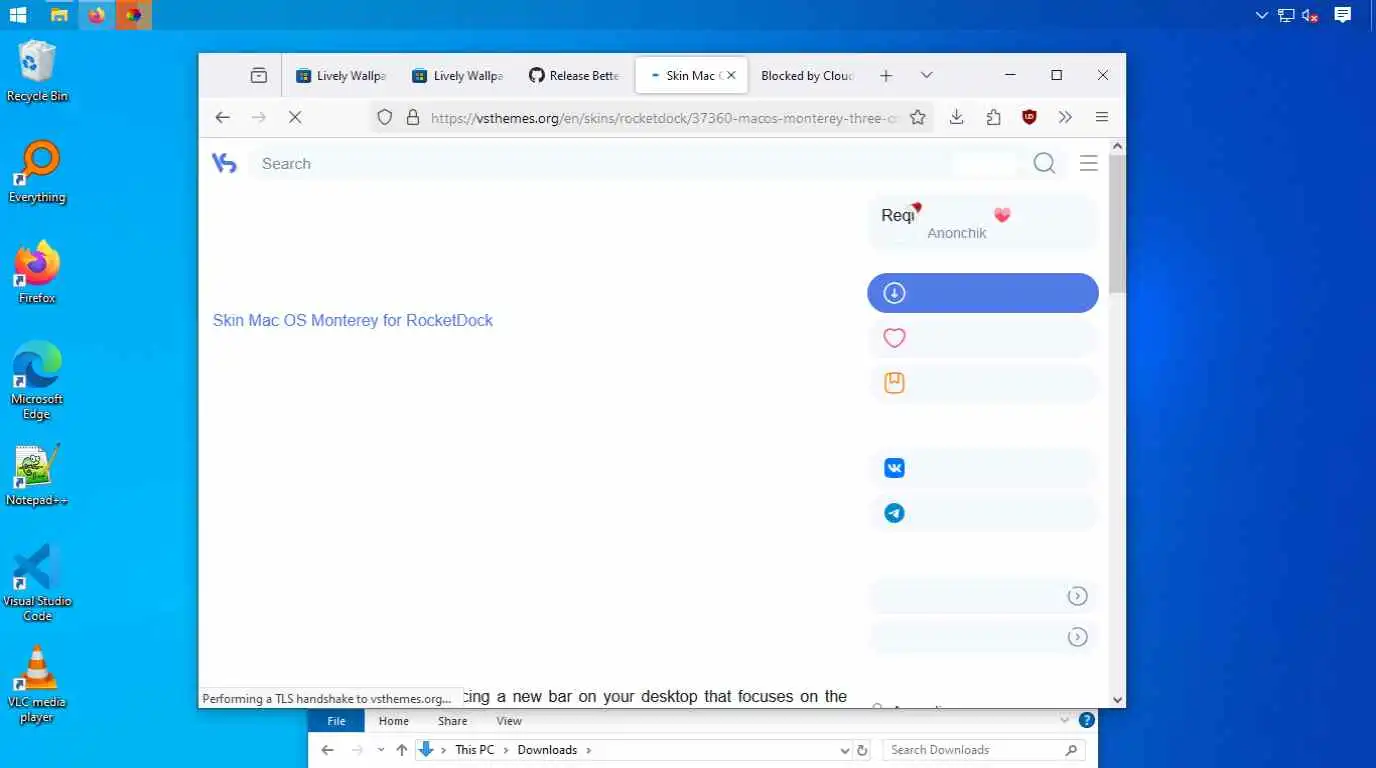The height and width of the screenshot is (768, 1376).
Task: Open Skin Mac OS Monterey for RocketDock link
Action: [x=353, y=320]
